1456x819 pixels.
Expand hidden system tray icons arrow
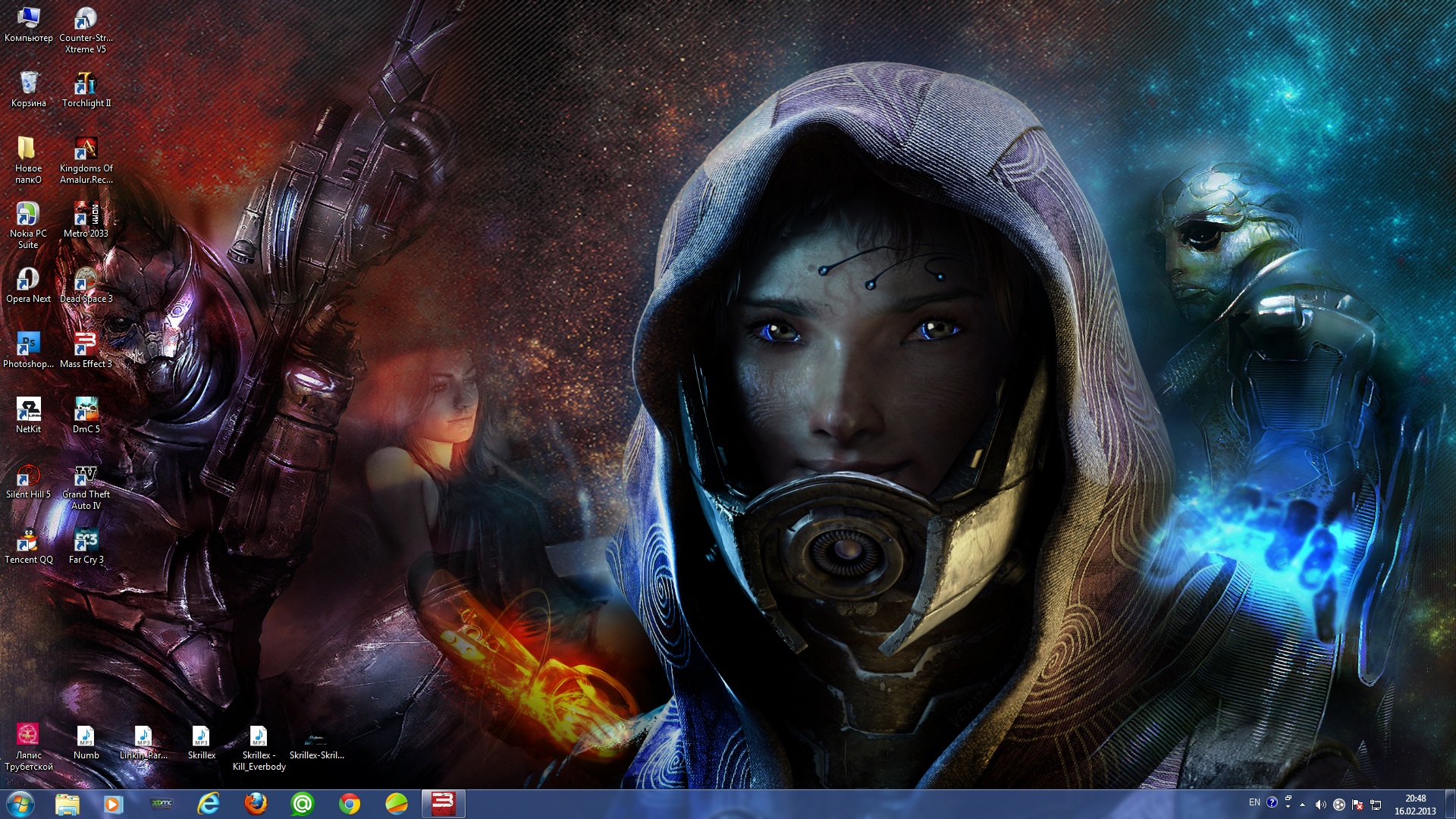(x=1303, y=805)
